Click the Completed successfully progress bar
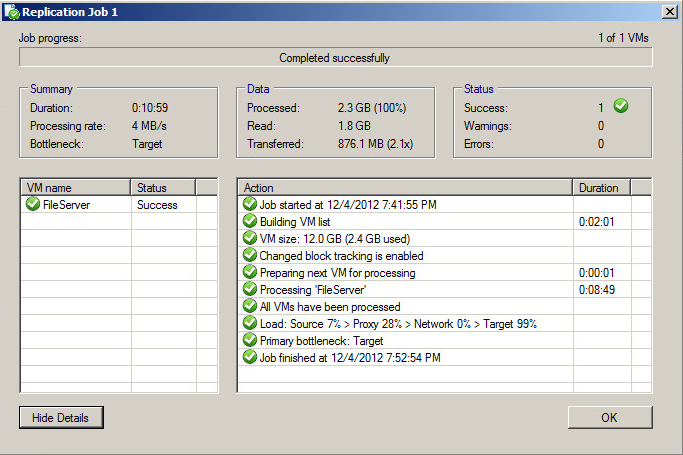Viewport: 683px width, 455px height. 335,57
